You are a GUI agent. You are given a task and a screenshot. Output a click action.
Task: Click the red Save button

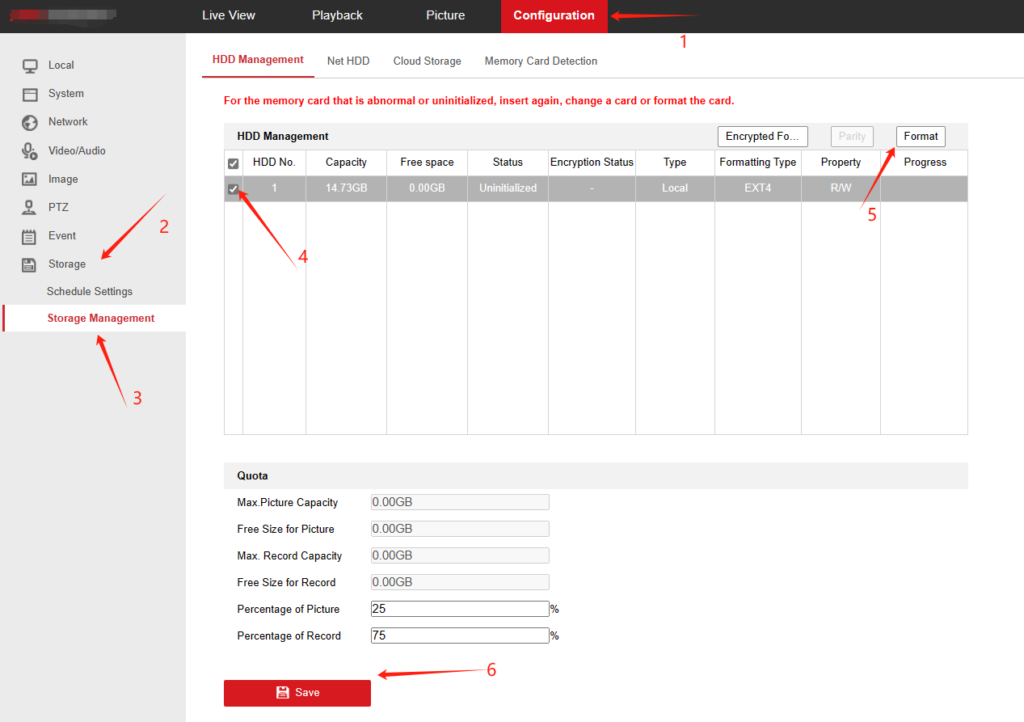297,693
